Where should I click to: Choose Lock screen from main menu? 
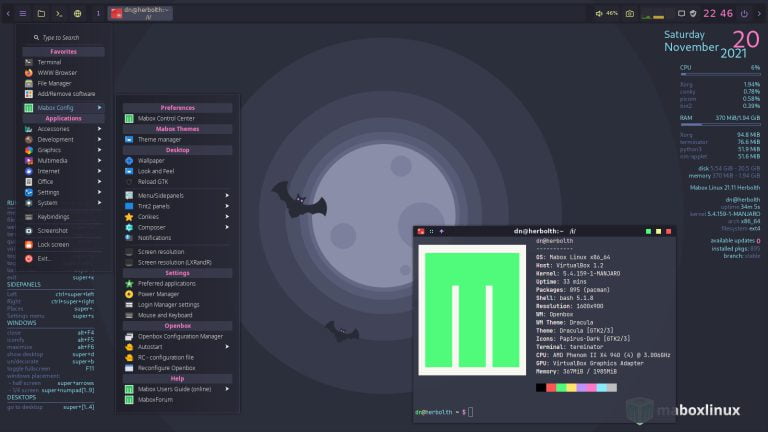[x=53, y=244]
